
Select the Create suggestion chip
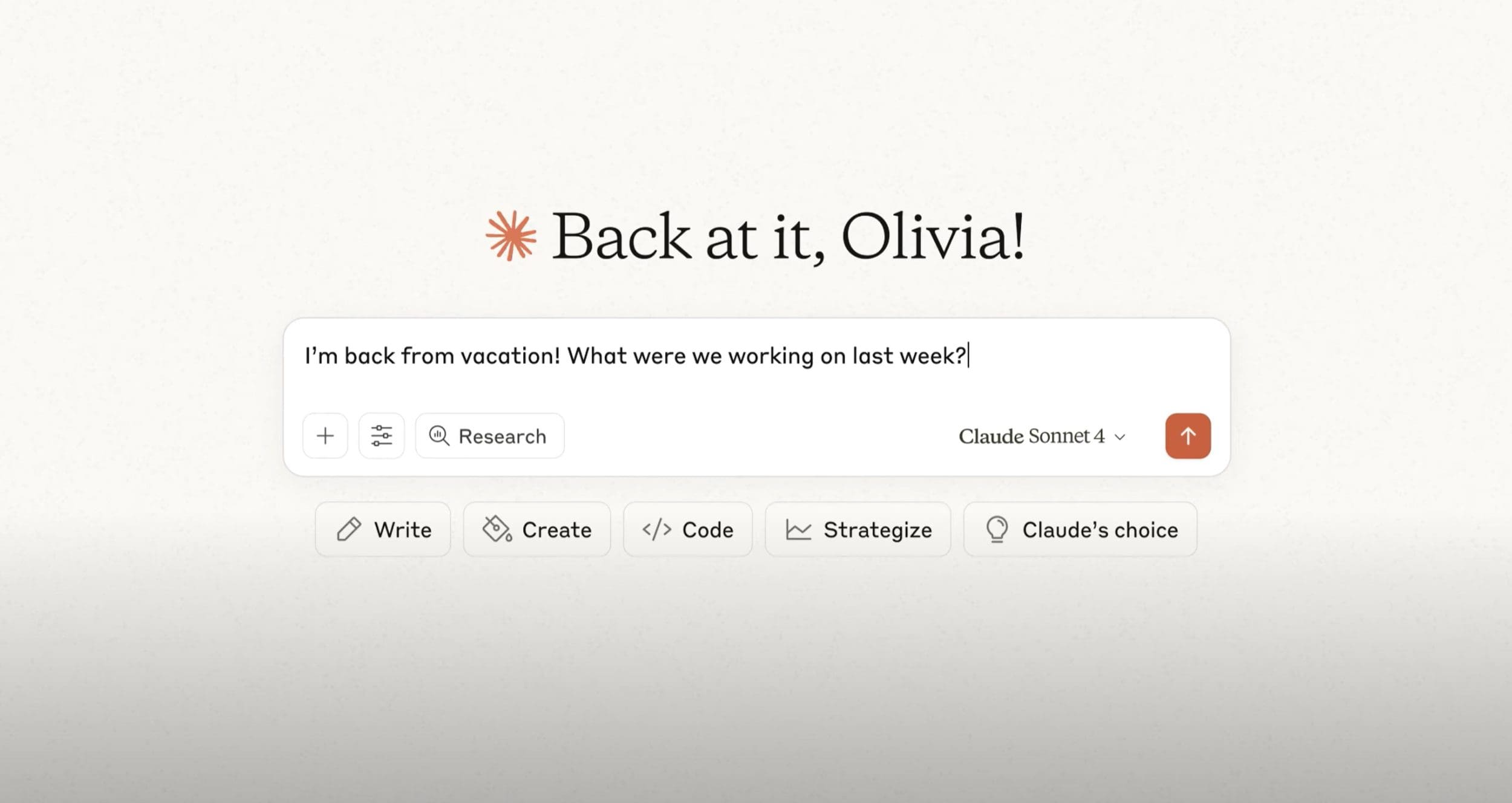tap(537, 529)
